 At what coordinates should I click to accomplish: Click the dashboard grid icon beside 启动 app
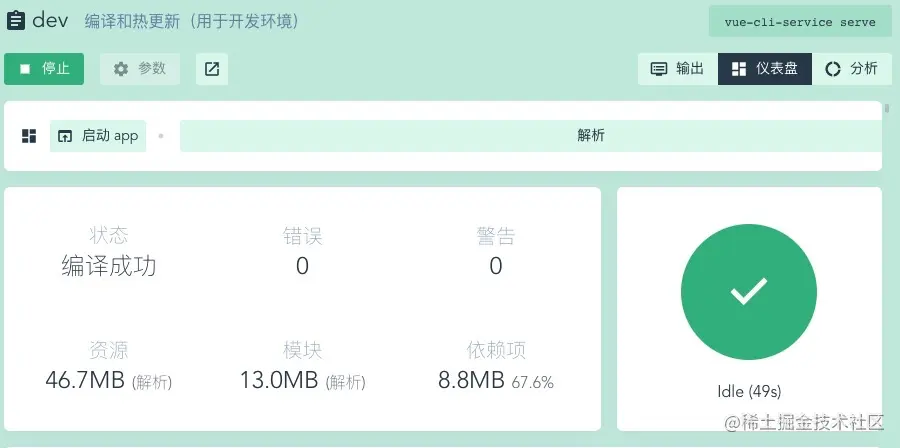pyautogui.click(x=29, y=136)
